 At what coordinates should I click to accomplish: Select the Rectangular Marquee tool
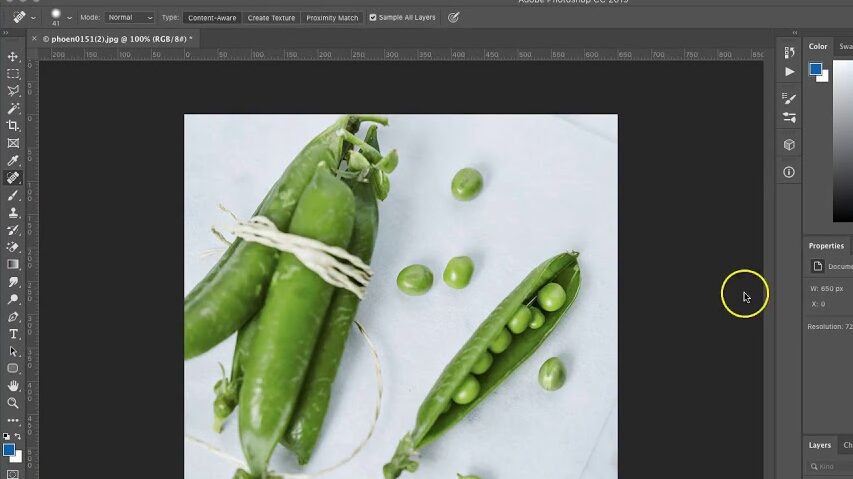13,74
